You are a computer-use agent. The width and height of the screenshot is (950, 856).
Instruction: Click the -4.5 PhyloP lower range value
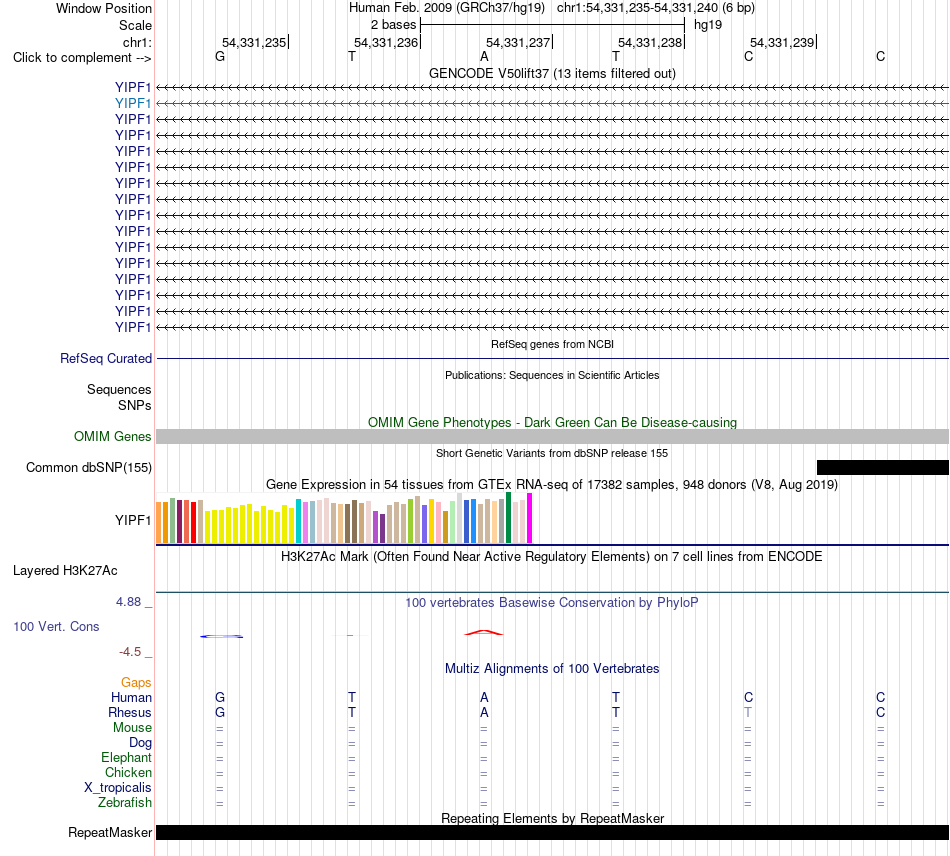click(130, 652)
